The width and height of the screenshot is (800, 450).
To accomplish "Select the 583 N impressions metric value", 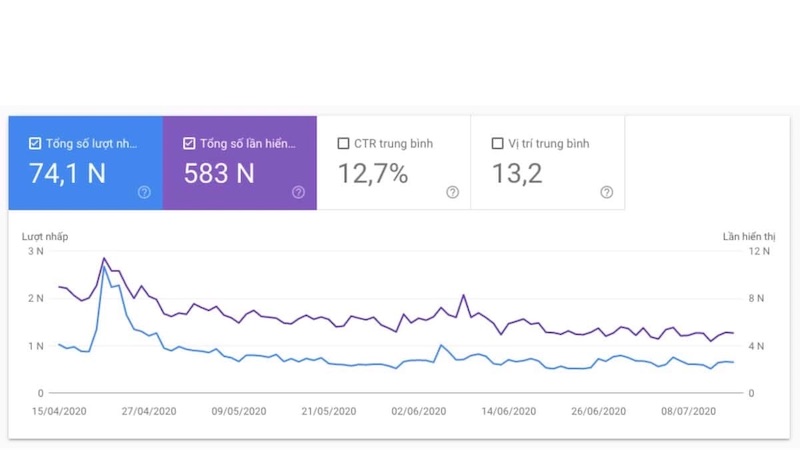I will [217, 174].
